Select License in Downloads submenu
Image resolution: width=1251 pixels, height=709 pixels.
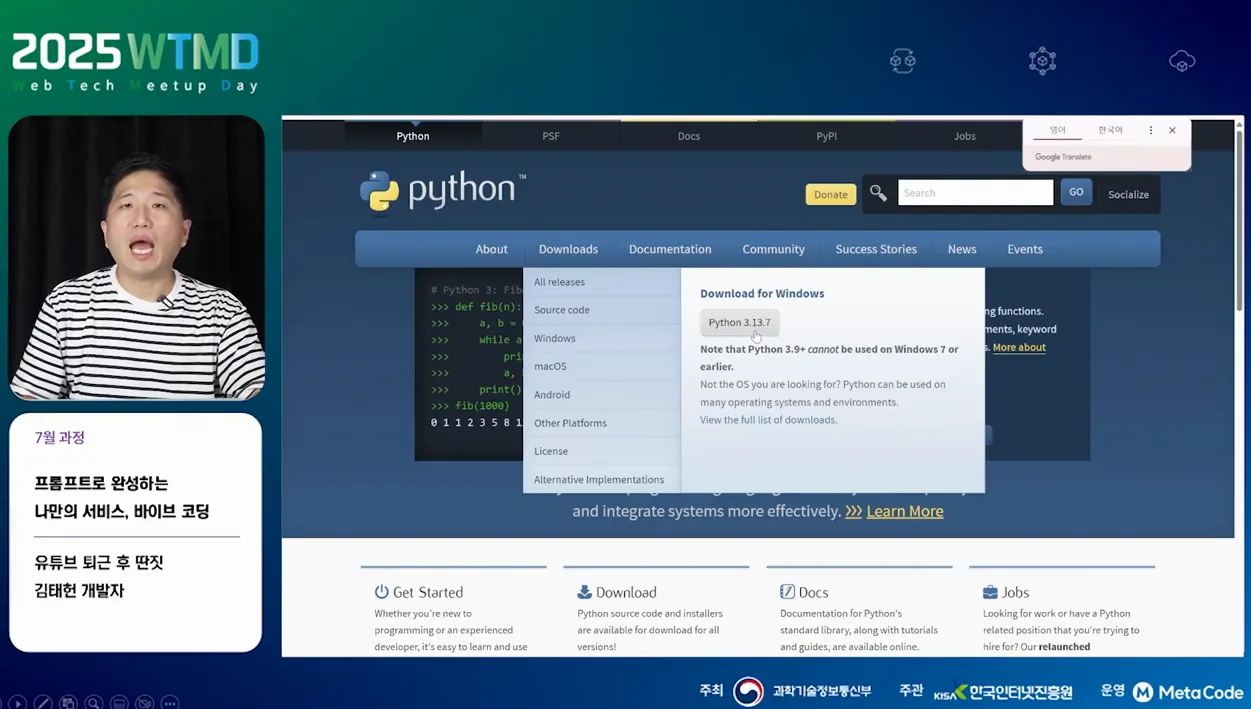click(601, 451)
